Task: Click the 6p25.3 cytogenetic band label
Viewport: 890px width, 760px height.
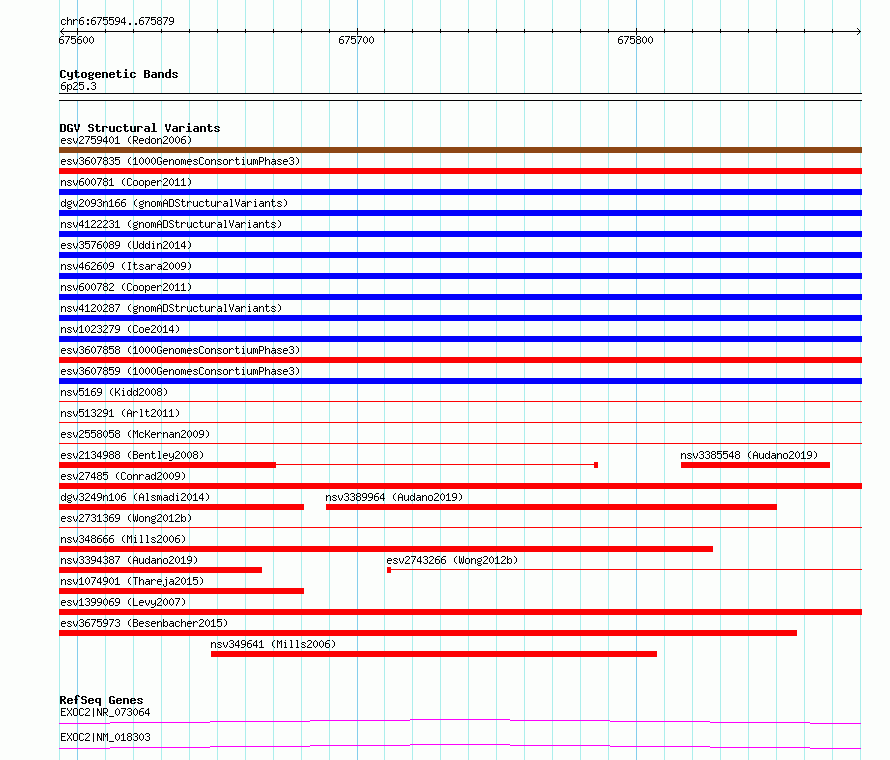Action: [x=78, y=86]
